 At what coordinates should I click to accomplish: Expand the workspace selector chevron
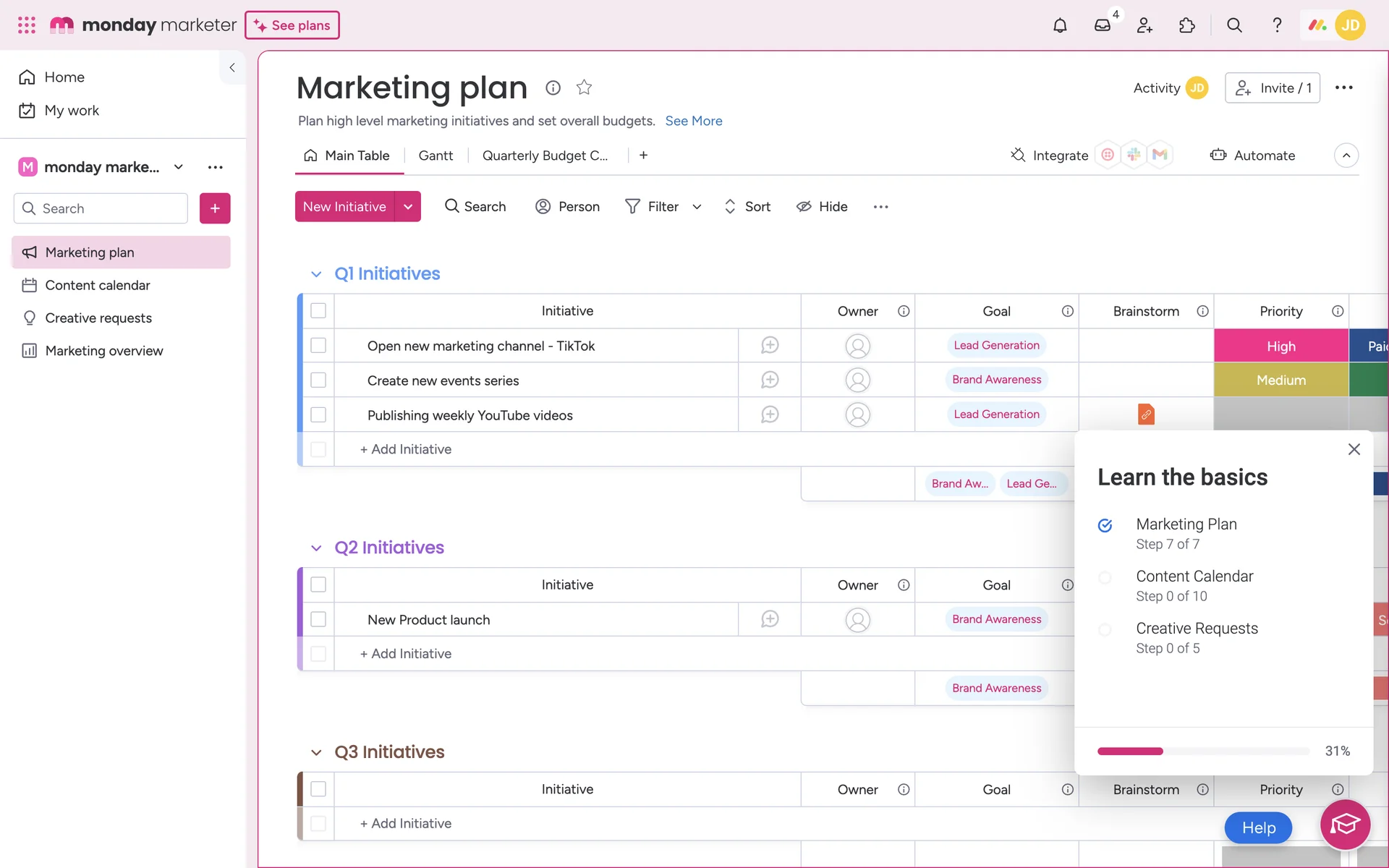pos(179,167)
